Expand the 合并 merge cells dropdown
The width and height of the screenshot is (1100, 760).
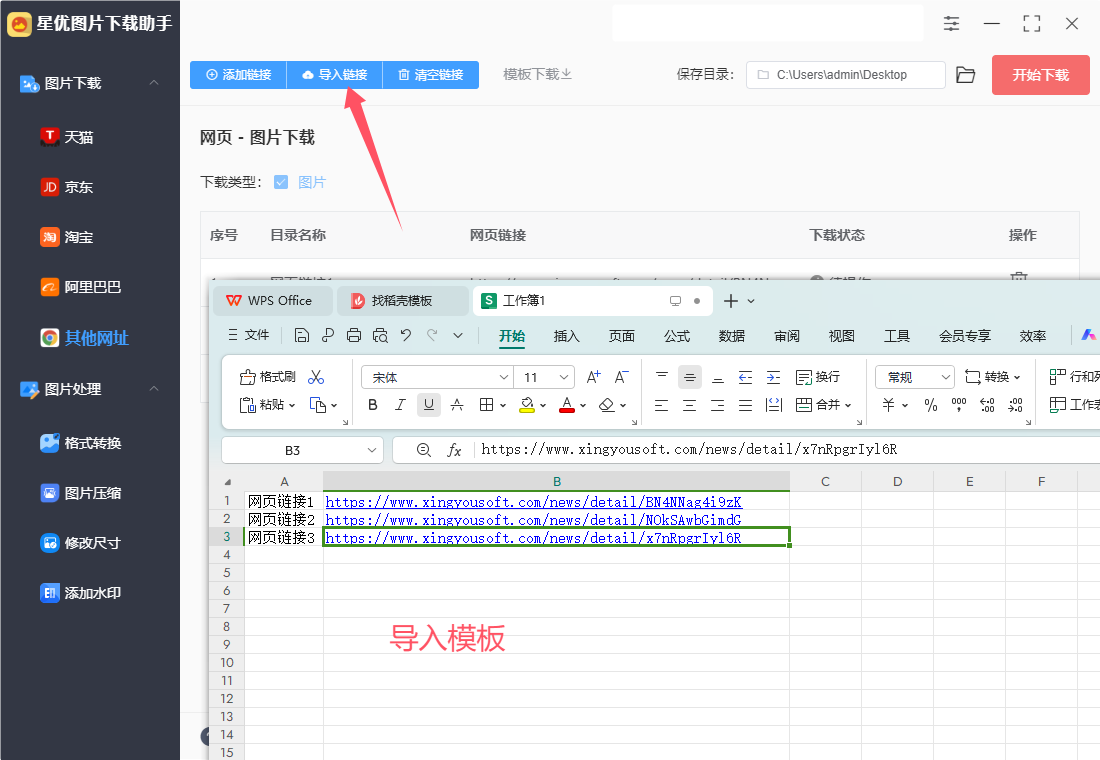coord(848,405)
